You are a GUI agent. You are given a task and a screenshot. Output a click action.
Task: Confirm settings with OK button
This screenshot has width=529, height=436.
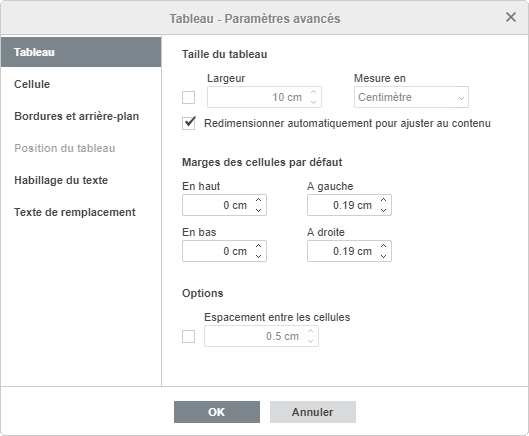coord(217,412)
